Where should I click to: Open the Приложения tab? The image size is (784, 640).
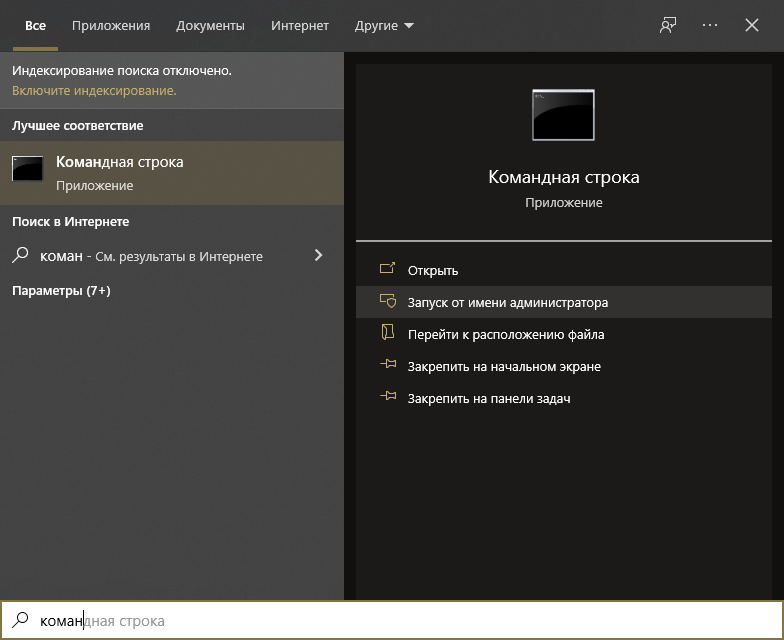[x=111, y=26]
